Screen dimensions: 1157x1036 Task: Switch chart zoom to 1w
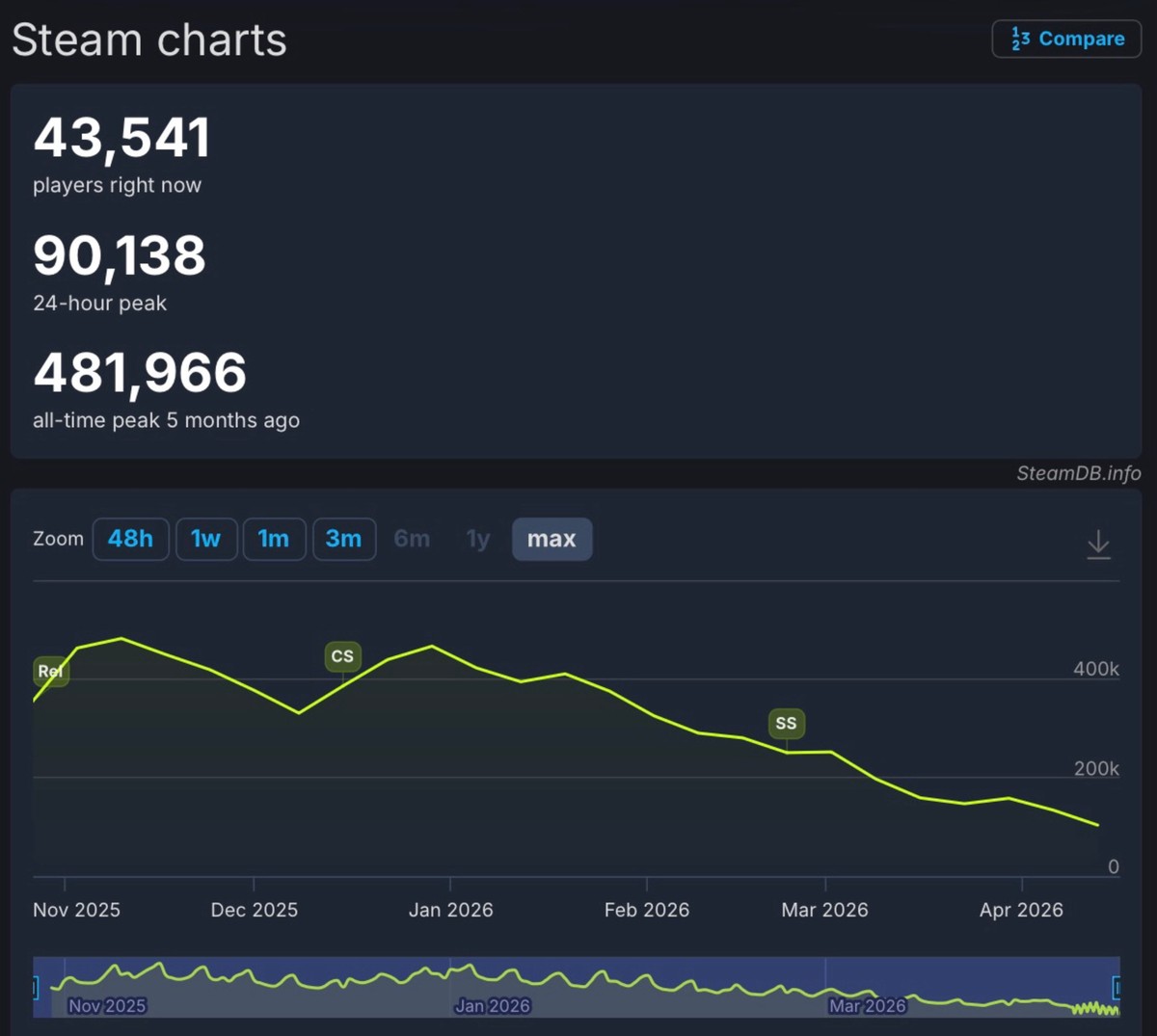(205, 539)
